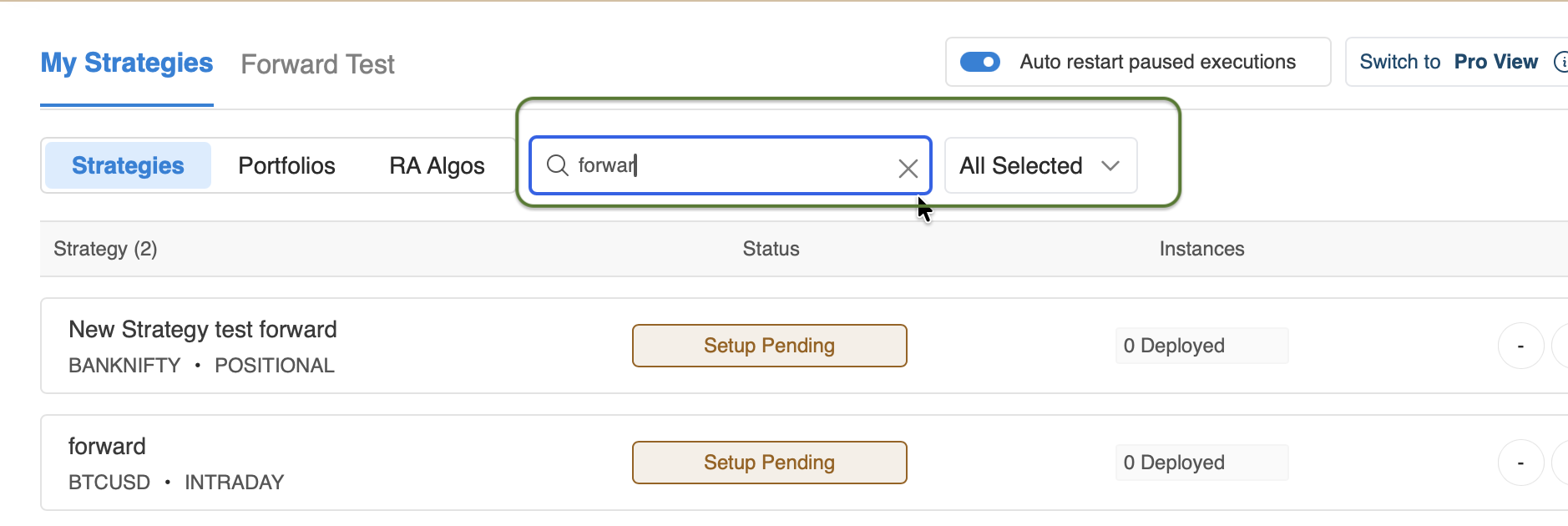The image size is (1568, 526).
Task: Click the chevron arrow next to All Selected
Action: [1110, 165]
